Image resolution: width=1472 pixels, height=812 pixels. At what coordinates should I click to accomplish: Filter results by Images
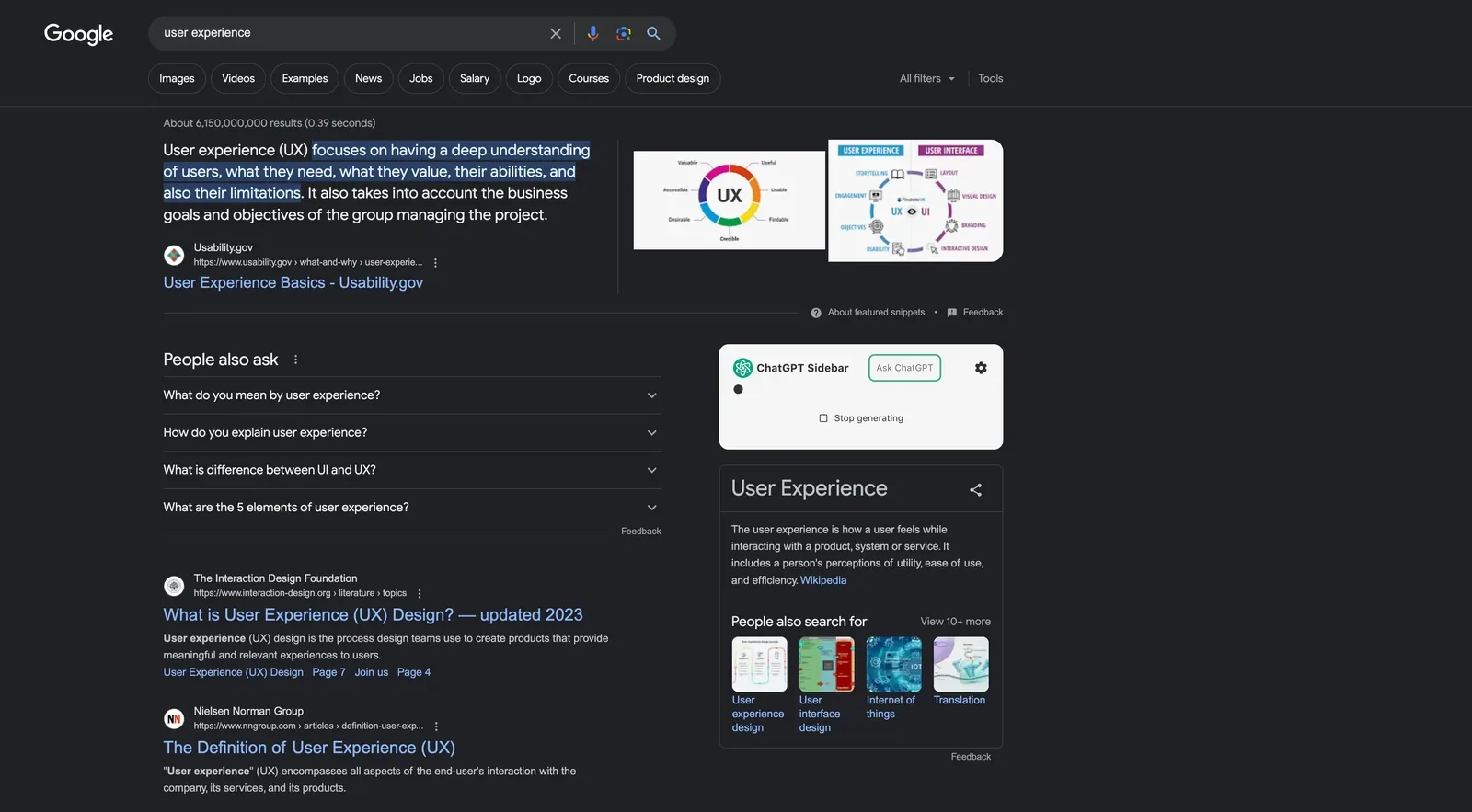[x=177, y=79]
